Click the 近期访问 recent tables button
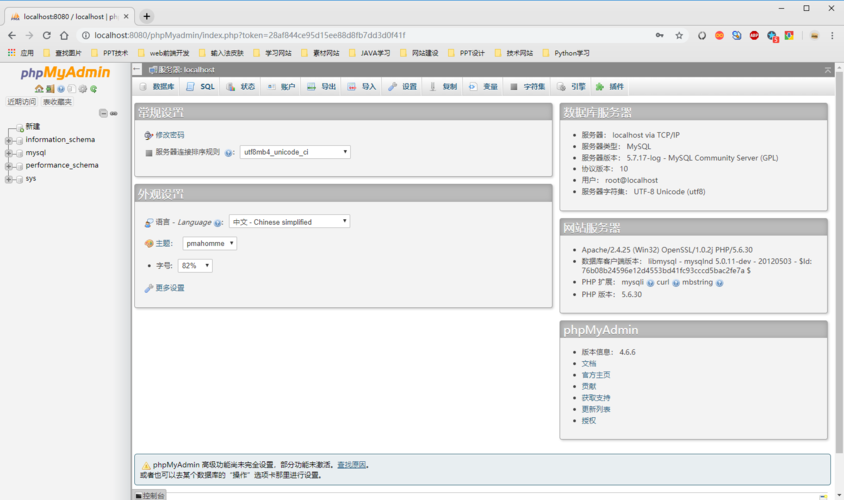 pyautogui.click(x=22, y=102)
